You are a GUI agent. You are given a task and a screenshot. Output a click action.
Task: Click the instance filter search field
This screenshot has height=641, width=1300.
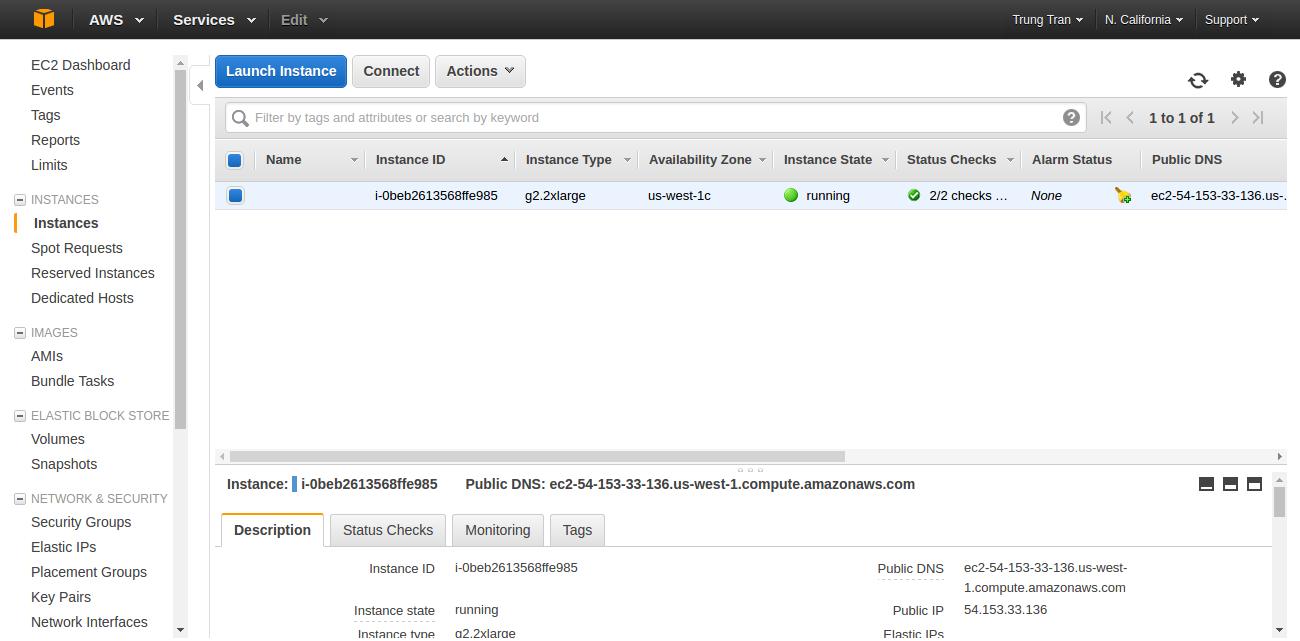click(x=655, y=118)
